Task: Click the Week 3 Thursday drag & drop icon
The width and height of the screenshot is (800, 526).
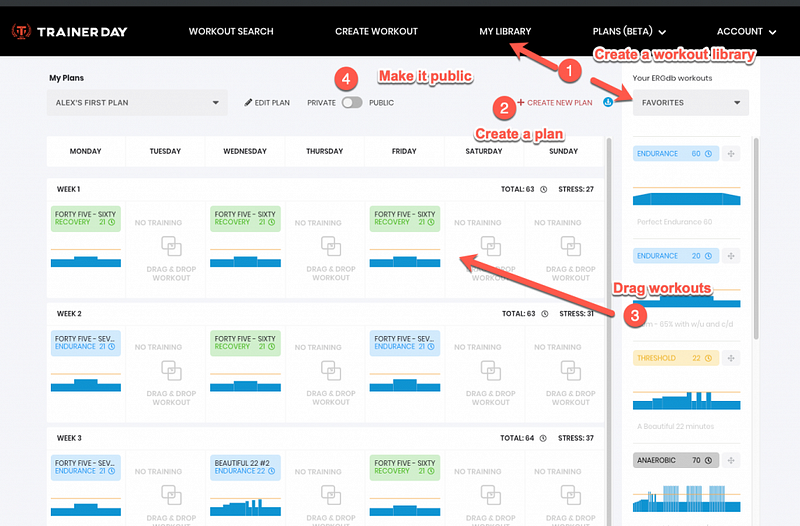Action: tap(331, 495)
